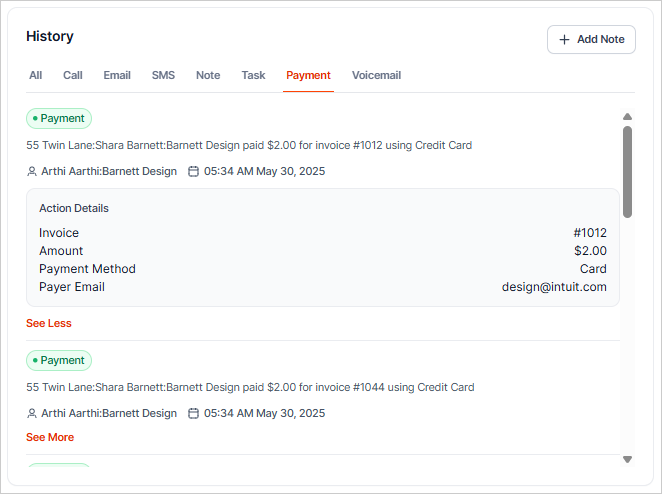This screenshot has height=494, width=662.
Task: Open the Voicemail tab
Action: [x=376, y=75]
